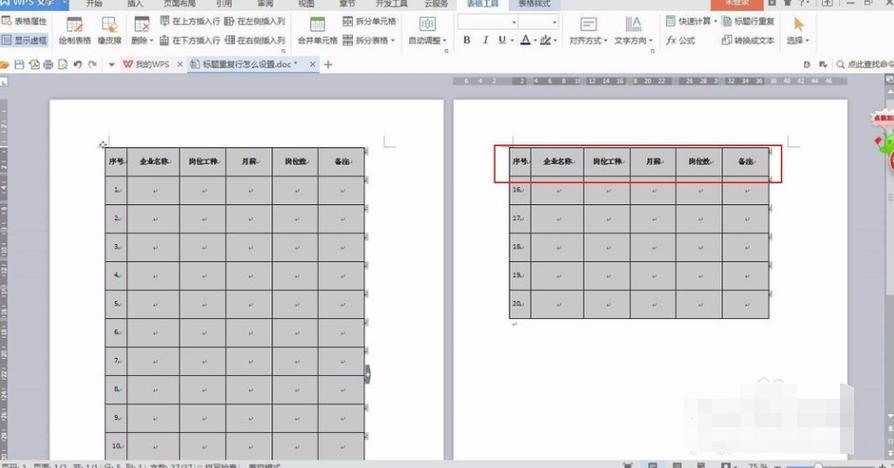Select the 绘制表格 draw table tool
This screenshot has height=468, width=894.
point(75,31)
